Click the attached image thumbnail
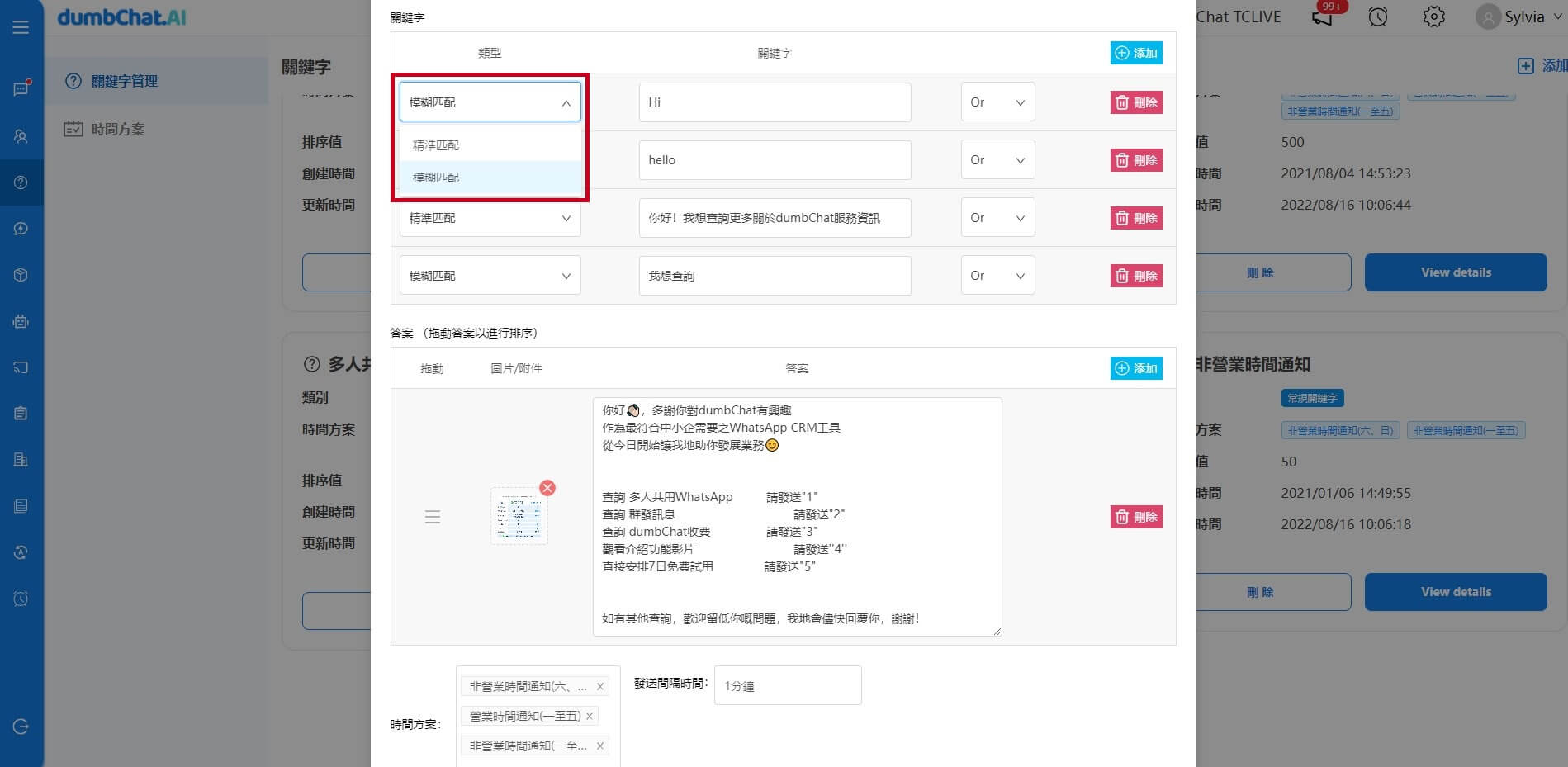1568x767 pixels. pyautogui.click(x=519, y=516)
